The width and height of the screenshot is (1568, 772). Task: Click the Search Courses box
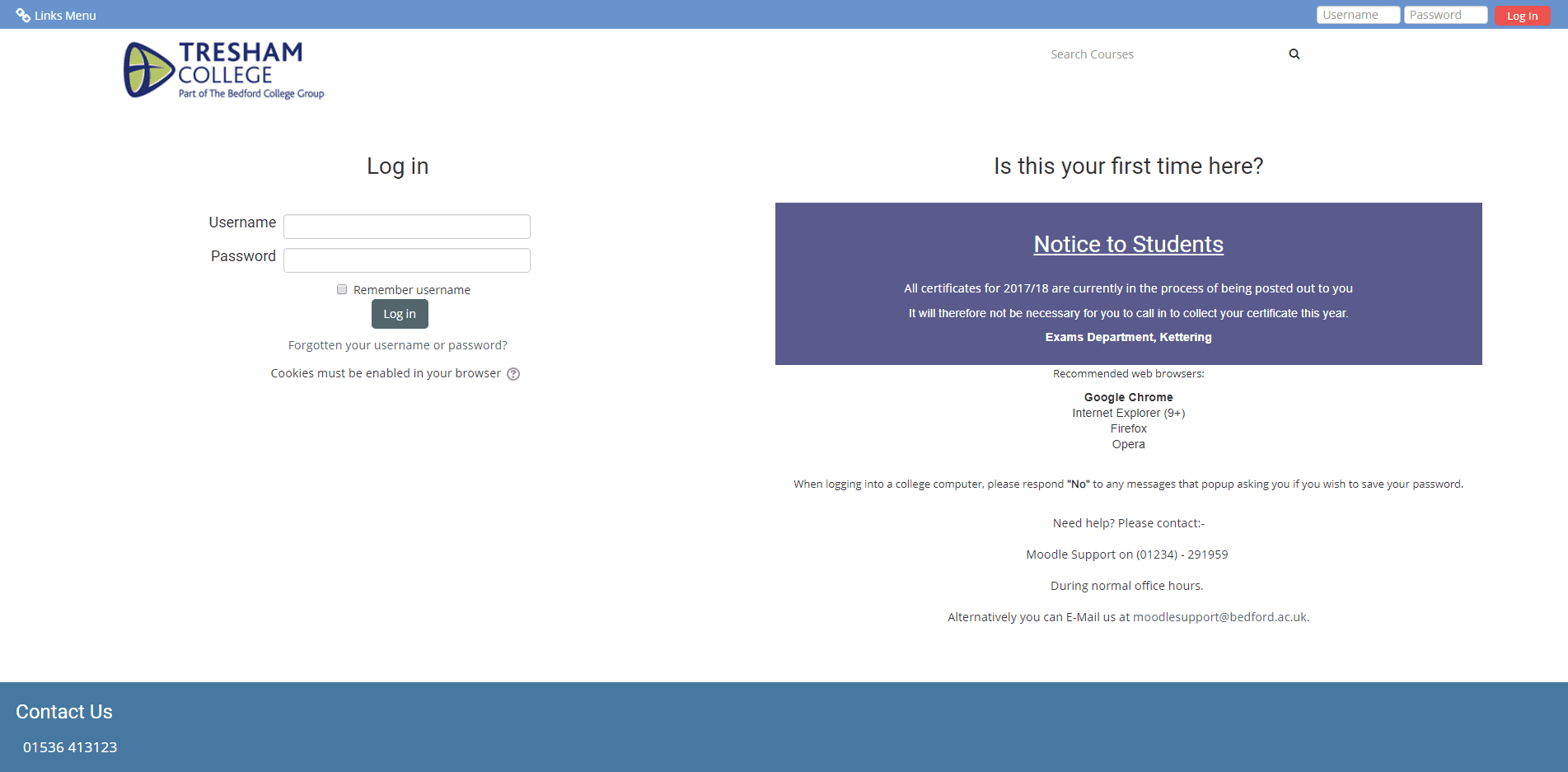1162,54
